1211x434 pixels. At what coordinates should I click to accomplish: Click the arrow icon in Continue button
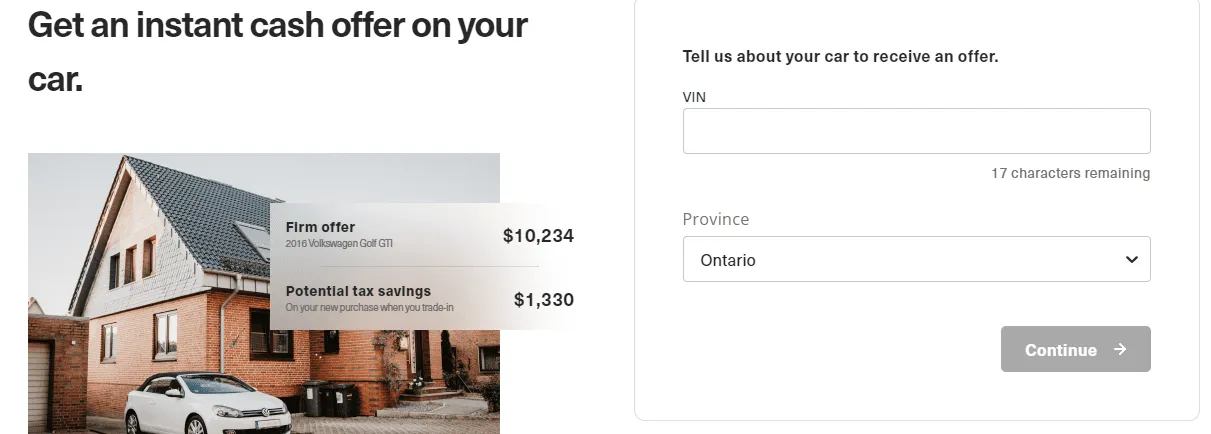click(x=1120, y=349)
